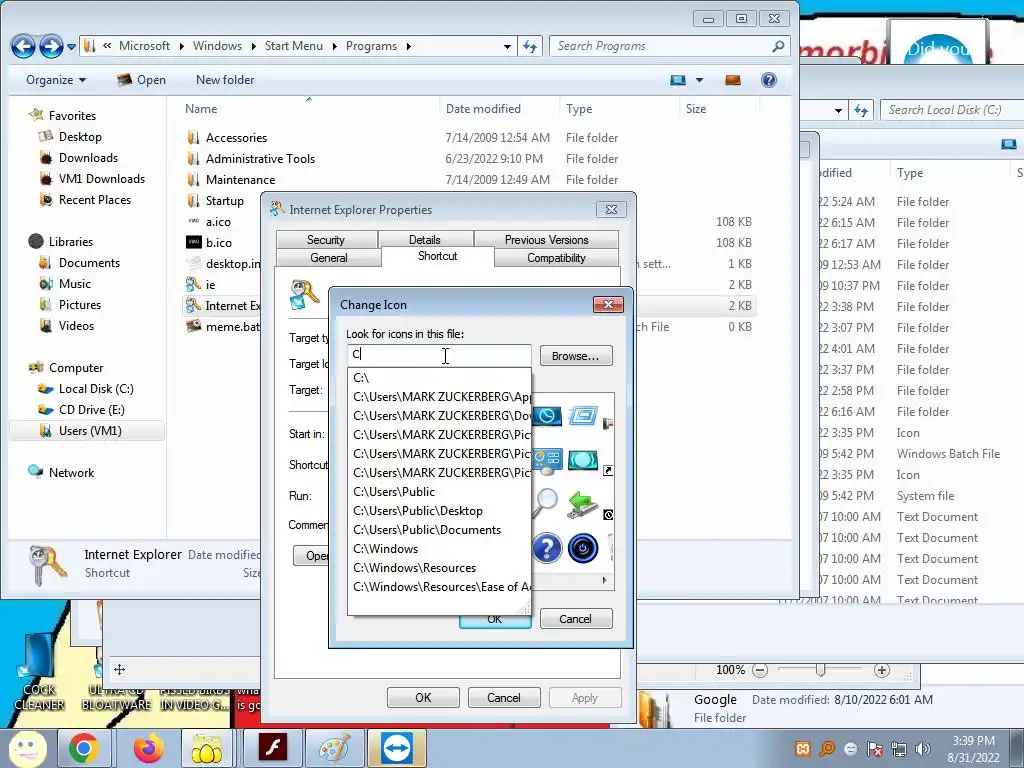Switch to the Security tab
This screenshot has height=768, width=1024.
click(326, 240)
